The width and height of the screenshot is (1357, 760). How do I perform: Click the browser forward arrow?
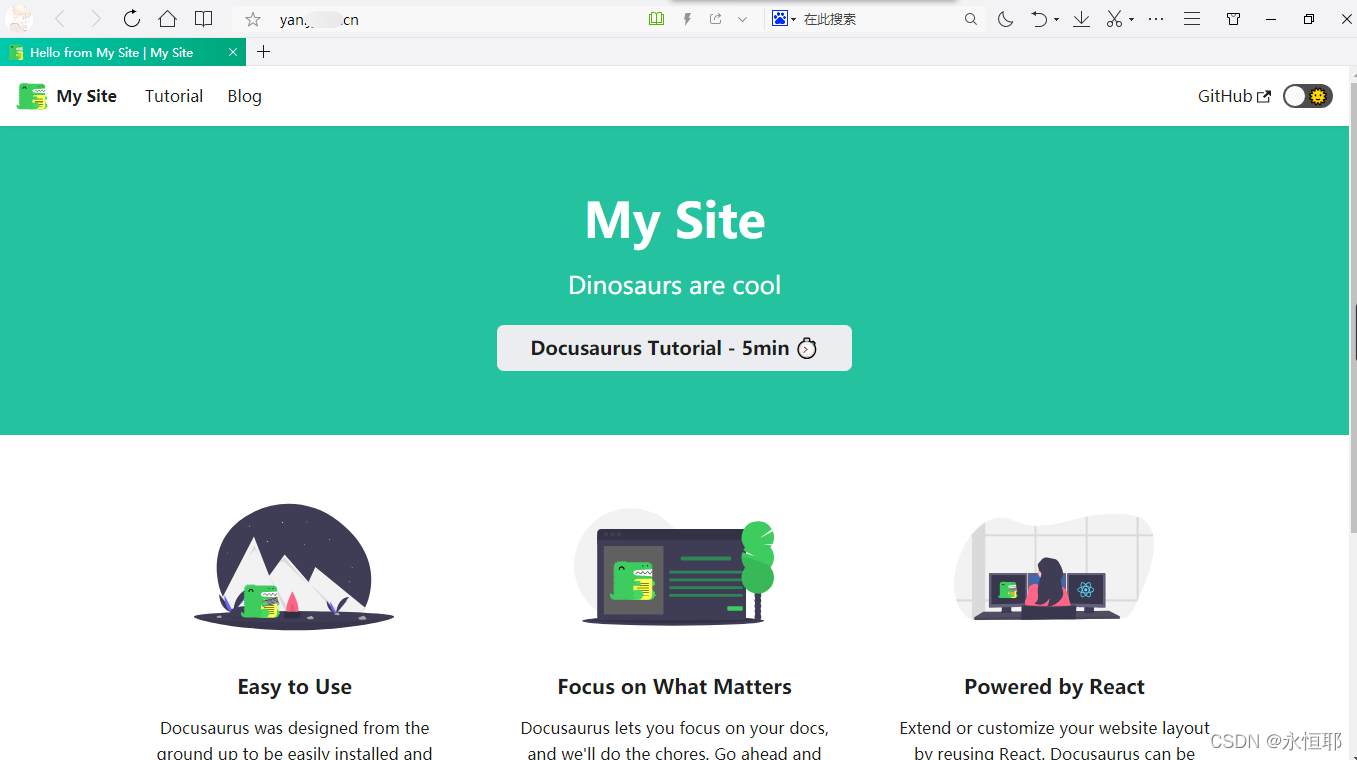point(96,19)
